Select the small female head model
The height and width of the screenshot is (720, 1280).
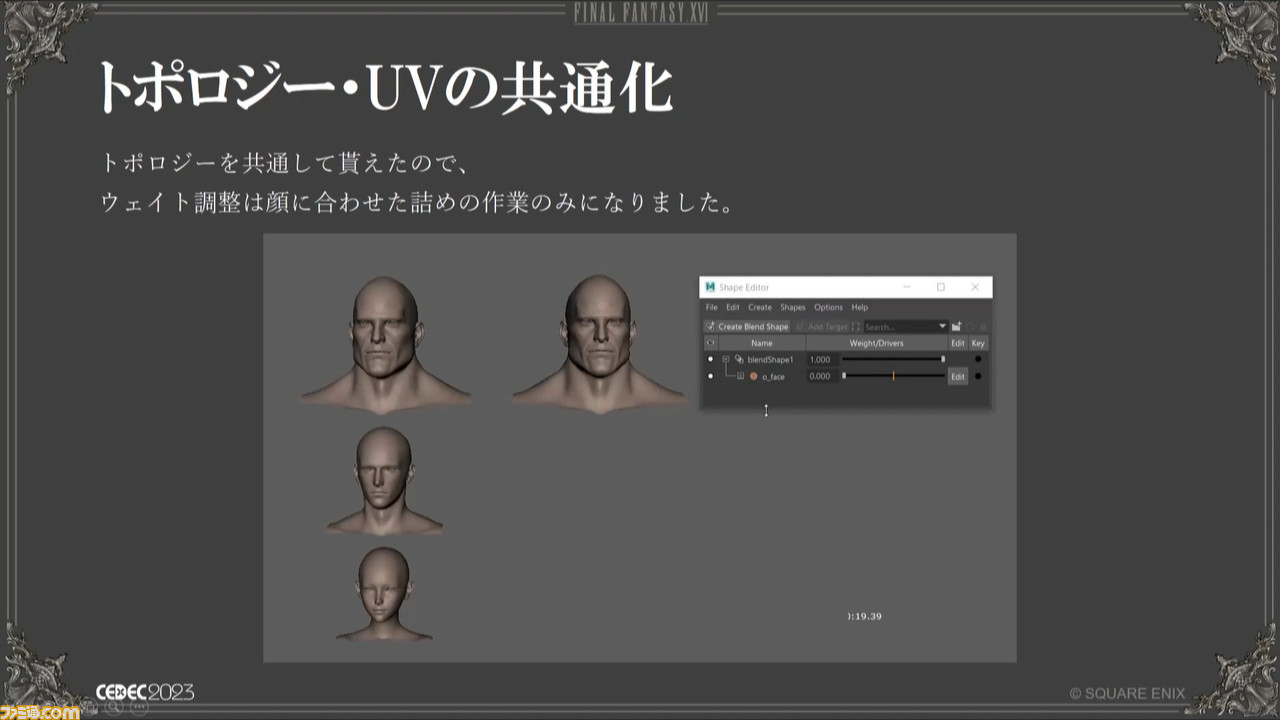[x=384, y=593]
